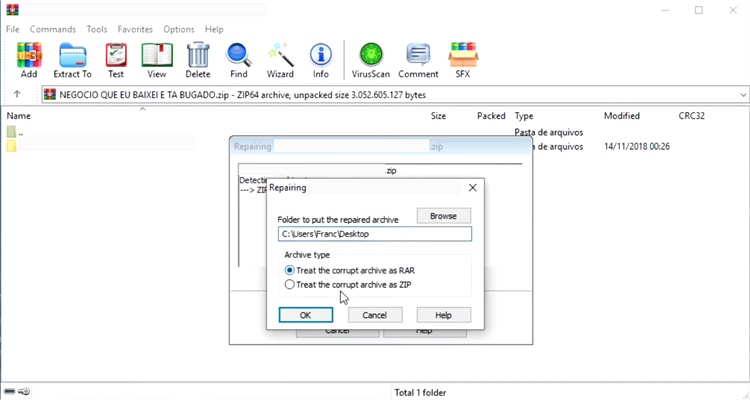750x400 pixels.
Task: Open the Help menu
Action: point(214,29)
